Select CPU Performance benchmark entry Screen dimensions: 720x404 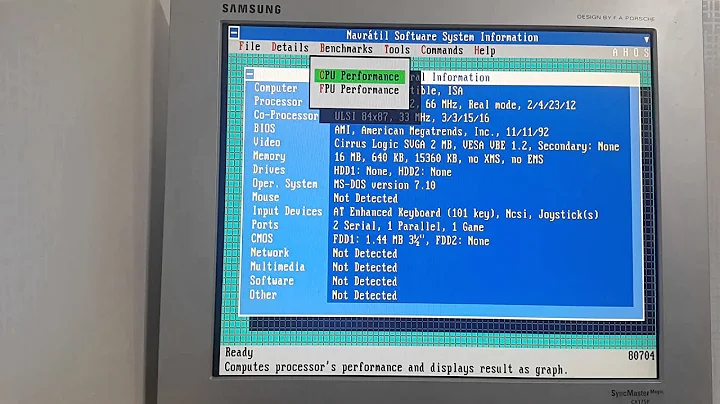pos(359,76)
